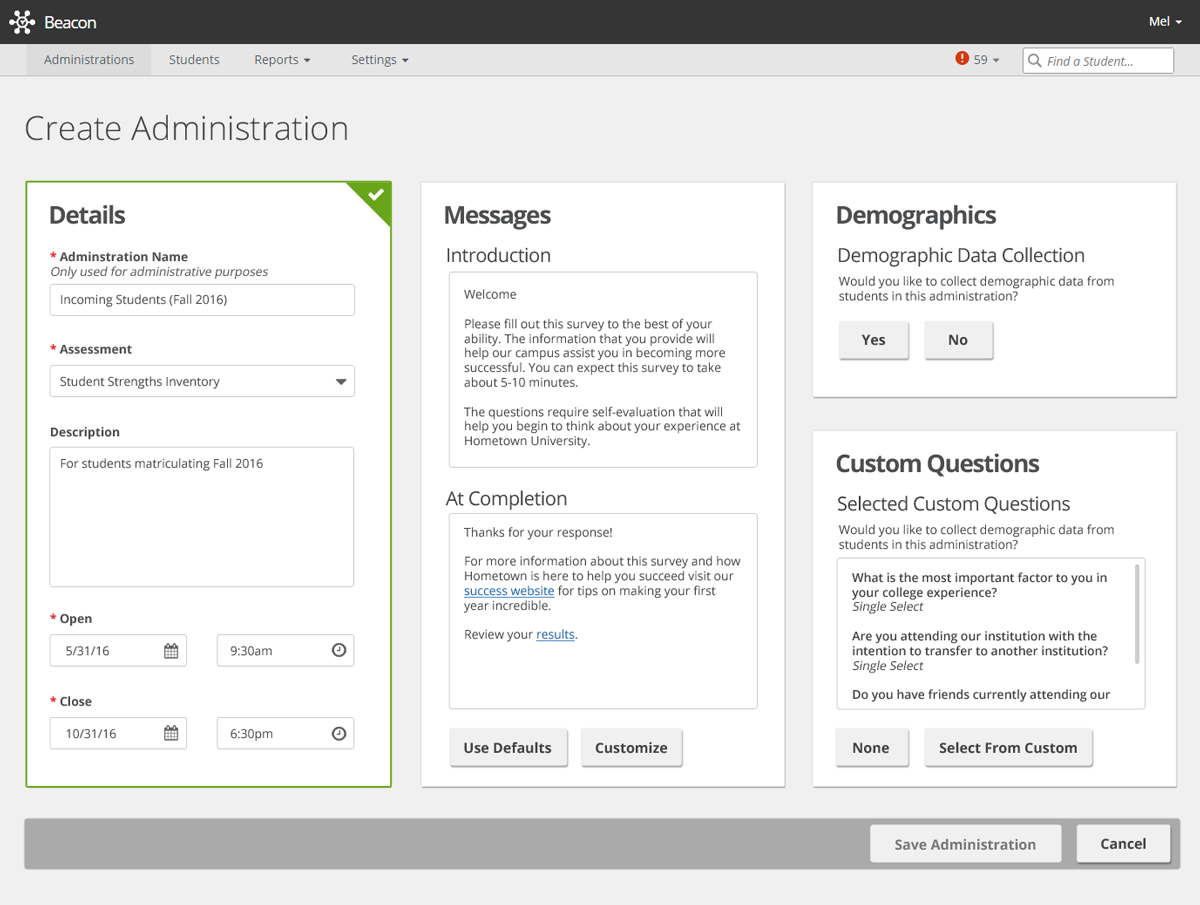Image resolution: width=1200 pixels, height=905 pixels.
Task: Click the Beacon logo icon
Action: [23, 21]
